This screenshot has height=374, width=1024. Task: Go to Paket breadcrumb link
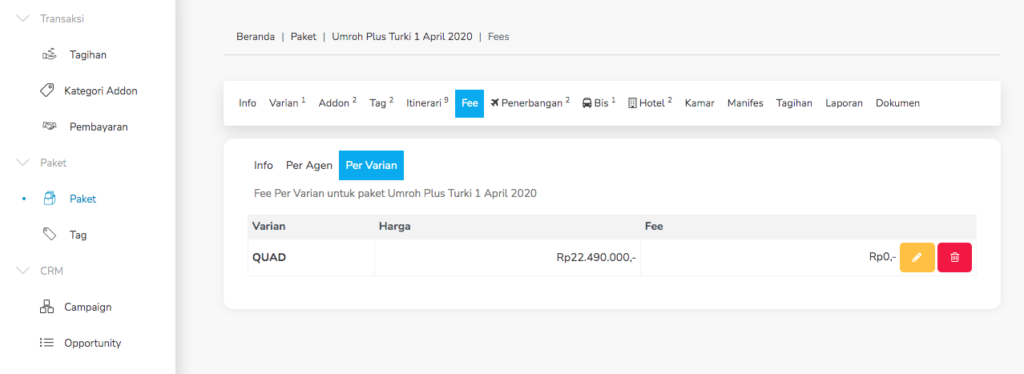coord(303,37)
